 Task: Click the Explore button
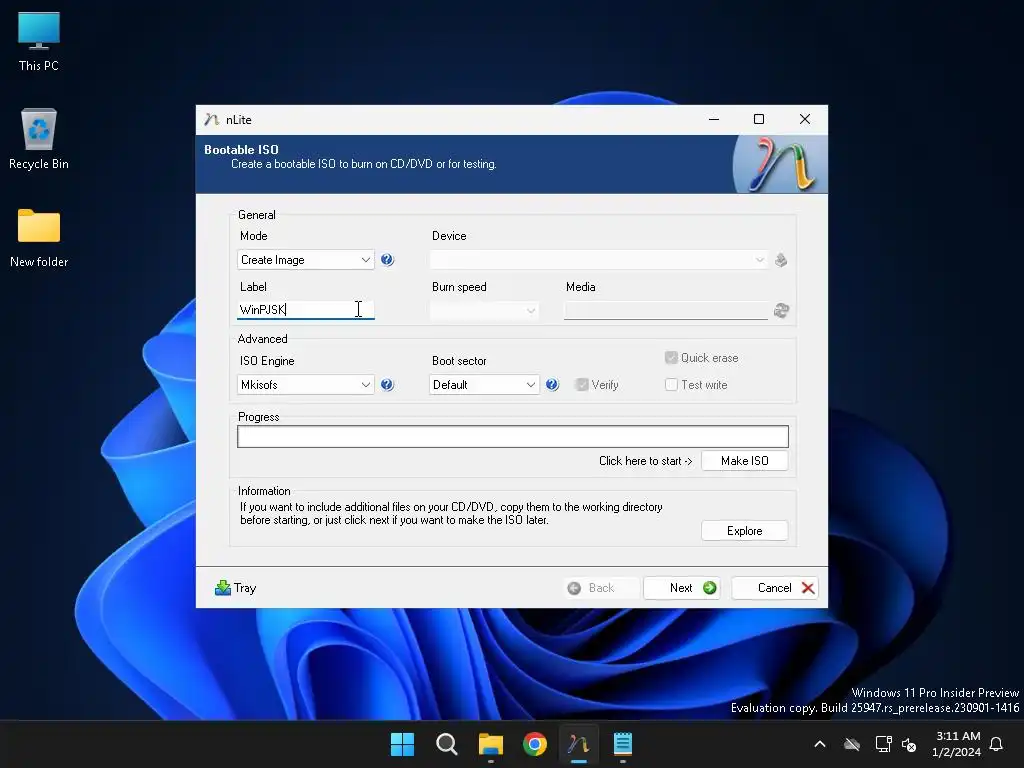(x=744, y=531)
